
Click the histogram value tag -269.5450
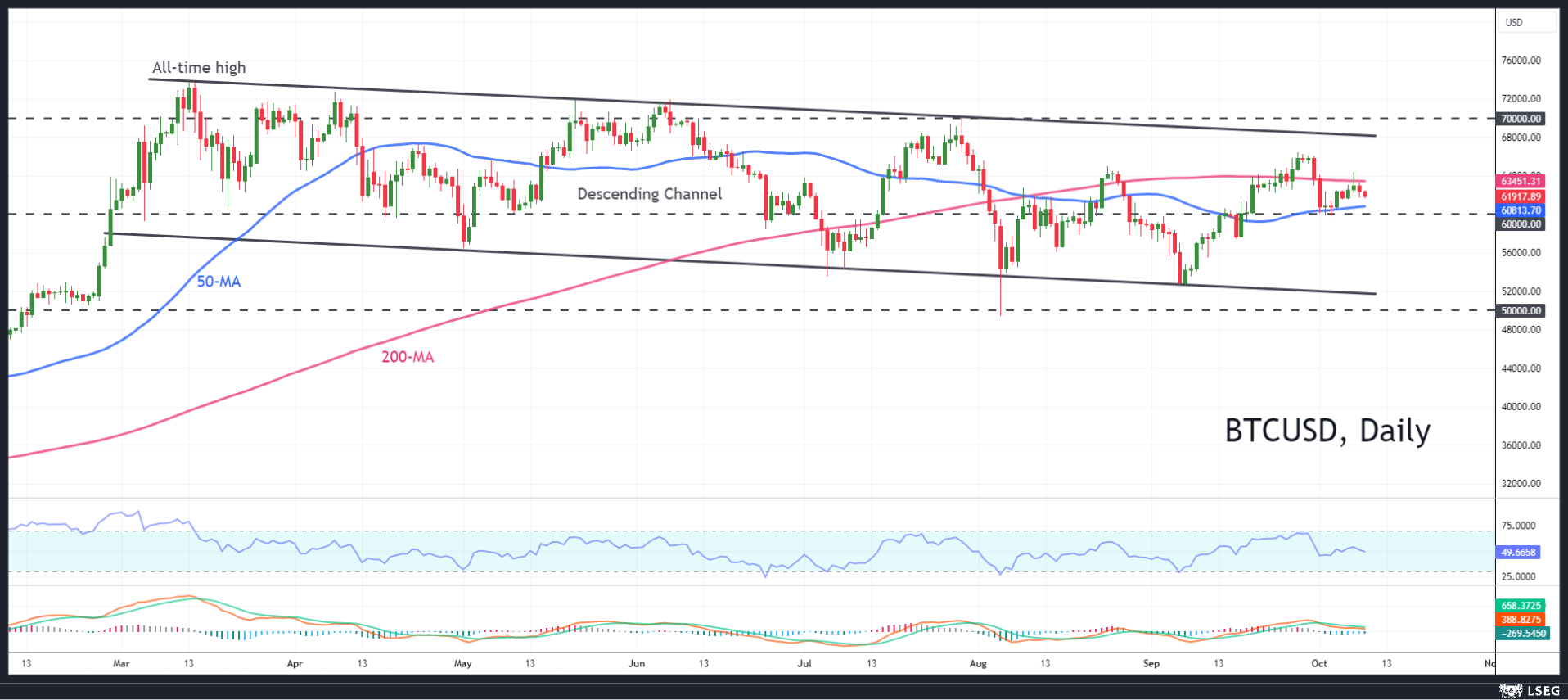point(1521,634)
